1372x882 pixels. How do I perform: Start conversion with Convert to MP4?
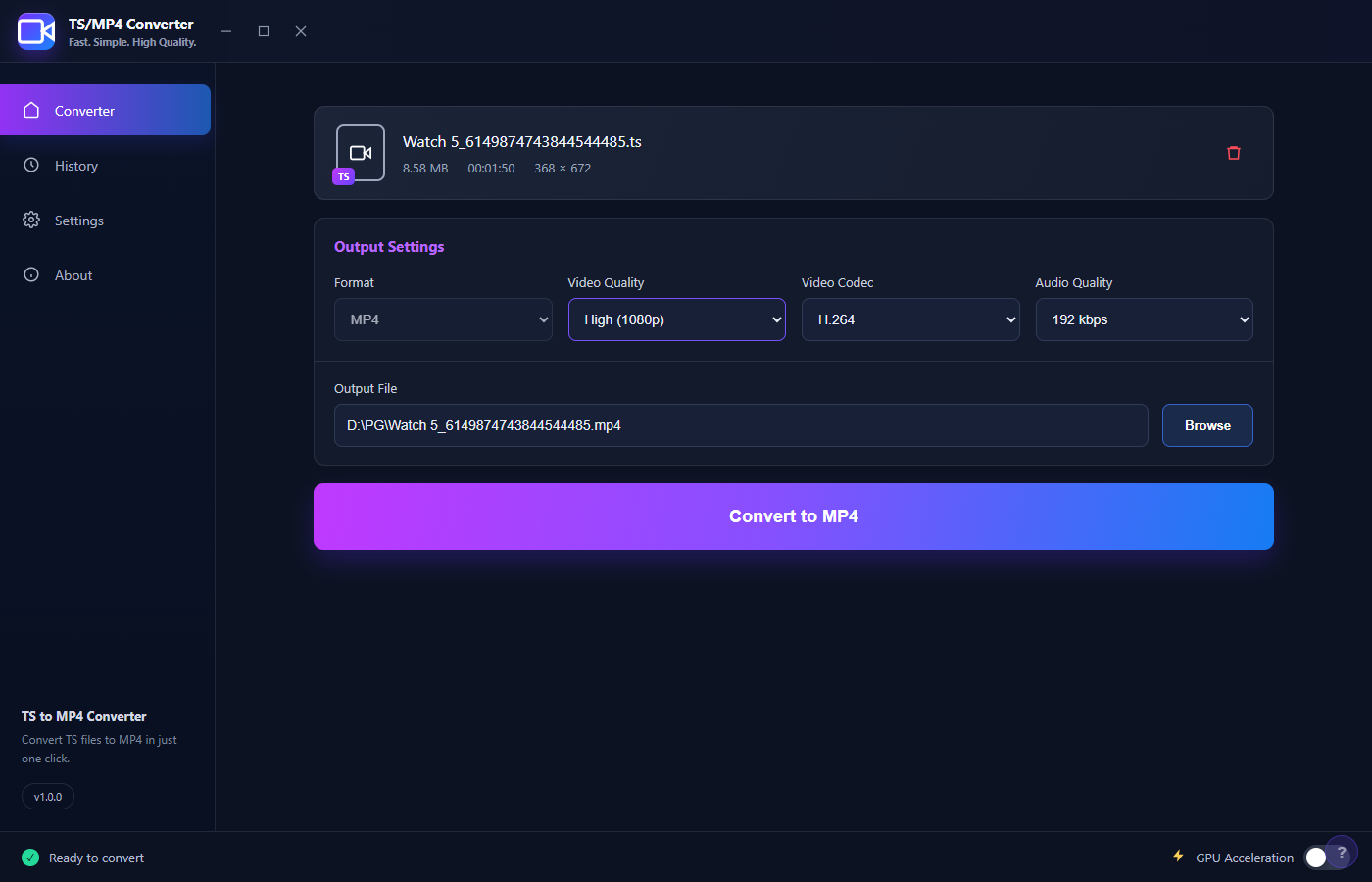(x=794, y=516)
